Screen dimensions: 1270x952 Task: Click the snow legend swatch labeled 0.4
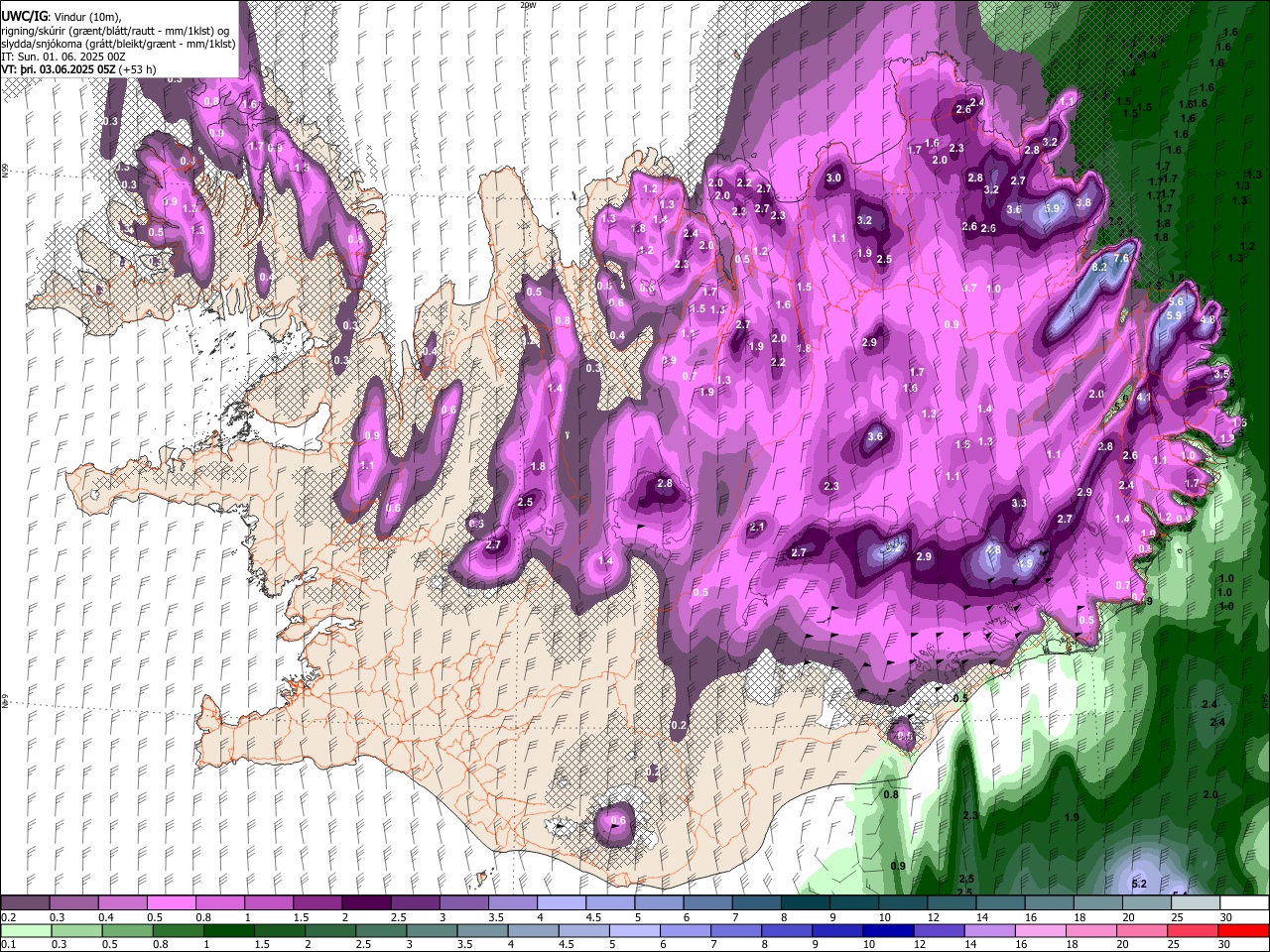point(122,903)
